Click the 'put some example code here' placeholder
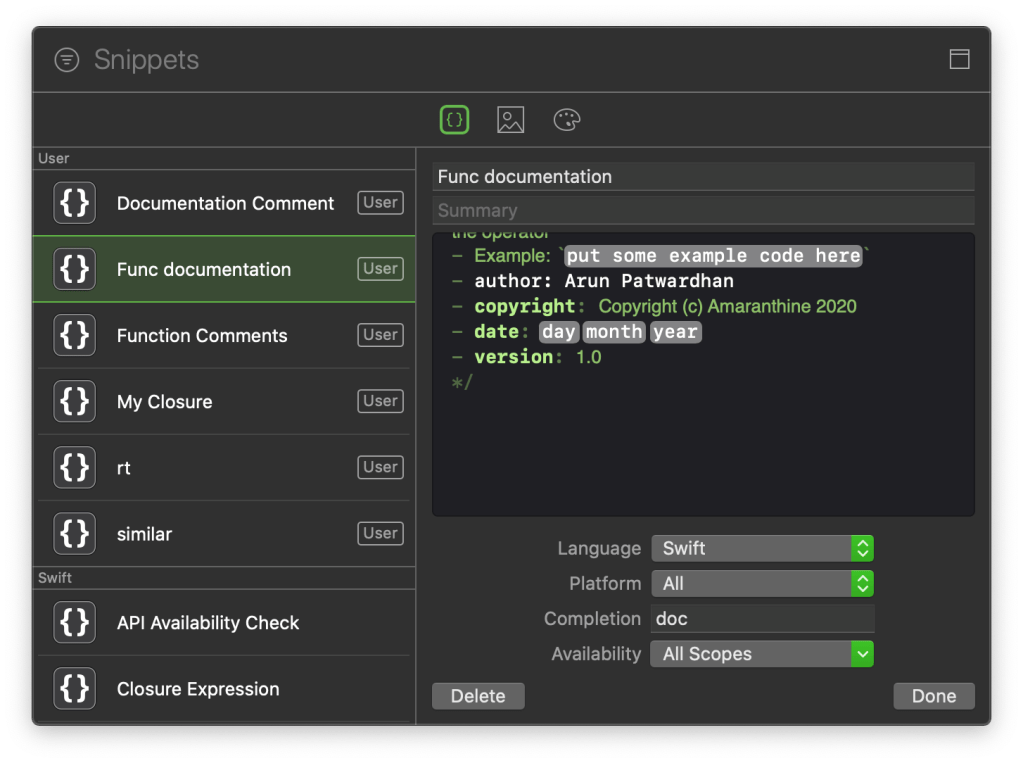The width and height of the screenshot is (1023, 763). [x=713, y=256]
